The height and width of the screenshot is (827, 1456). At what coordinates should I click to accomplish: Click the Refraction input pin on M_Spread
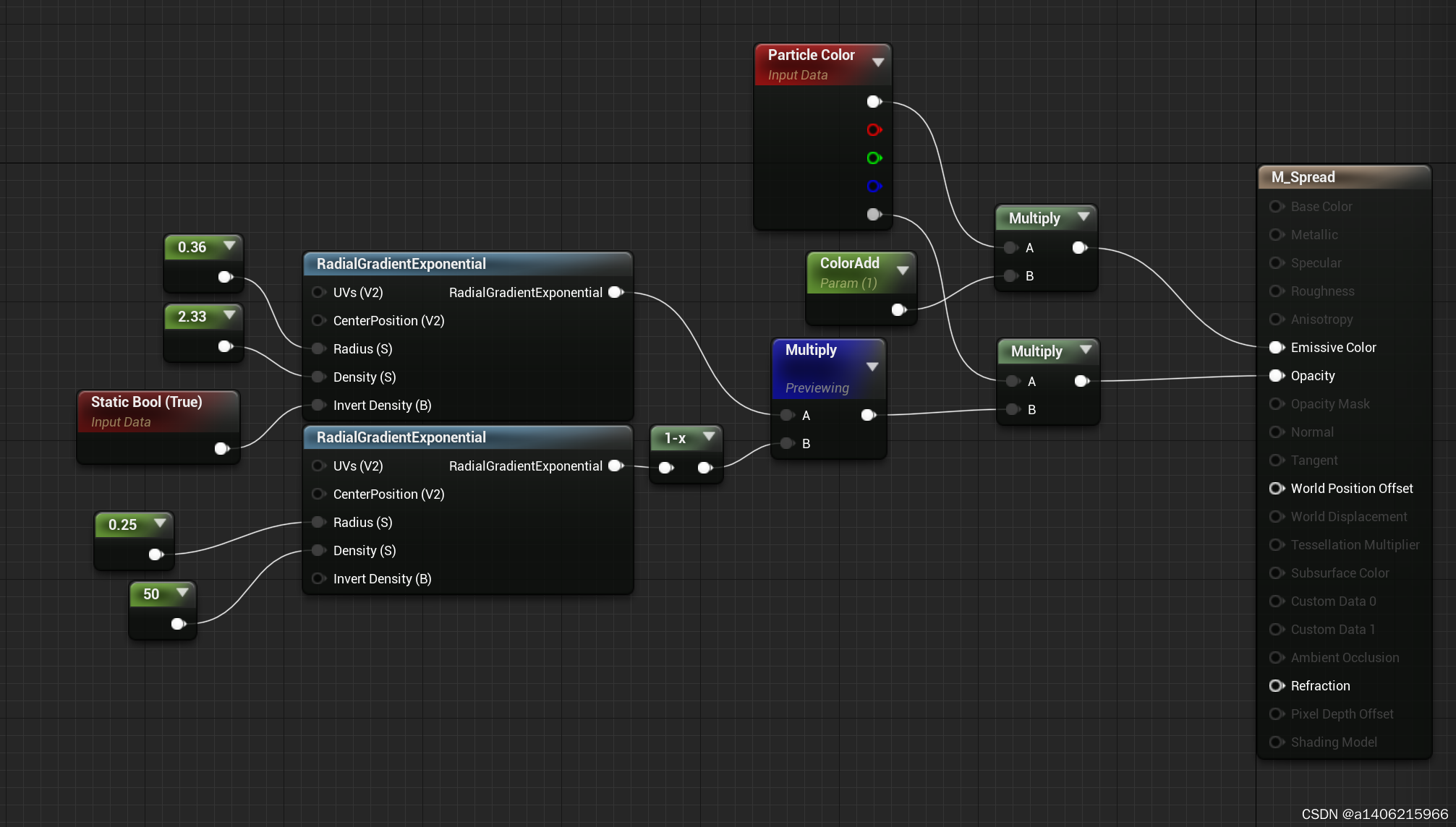coord(1276,685)
